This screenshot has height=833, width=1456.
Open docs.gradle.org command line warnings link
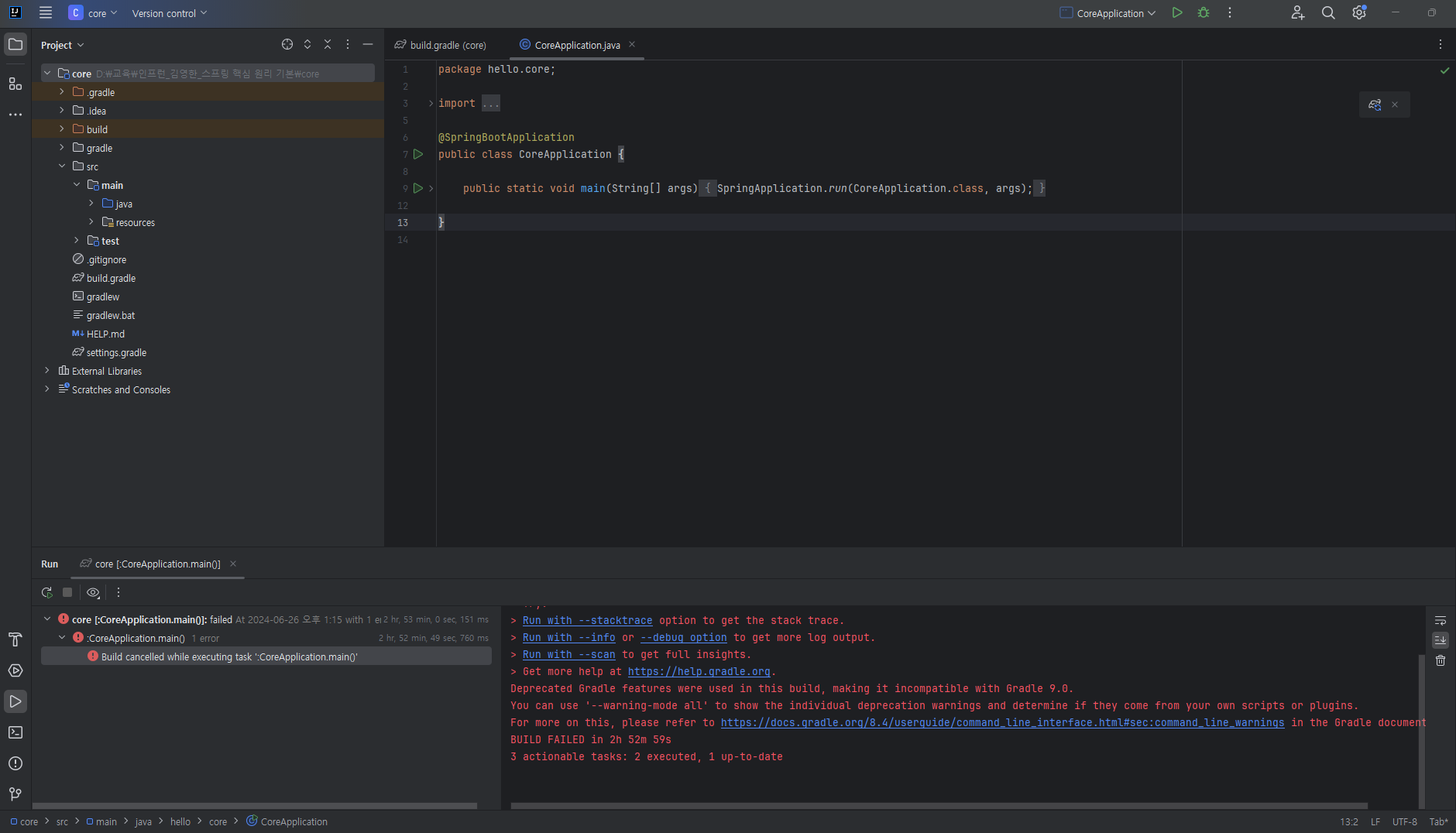[x=1002, y=722]
